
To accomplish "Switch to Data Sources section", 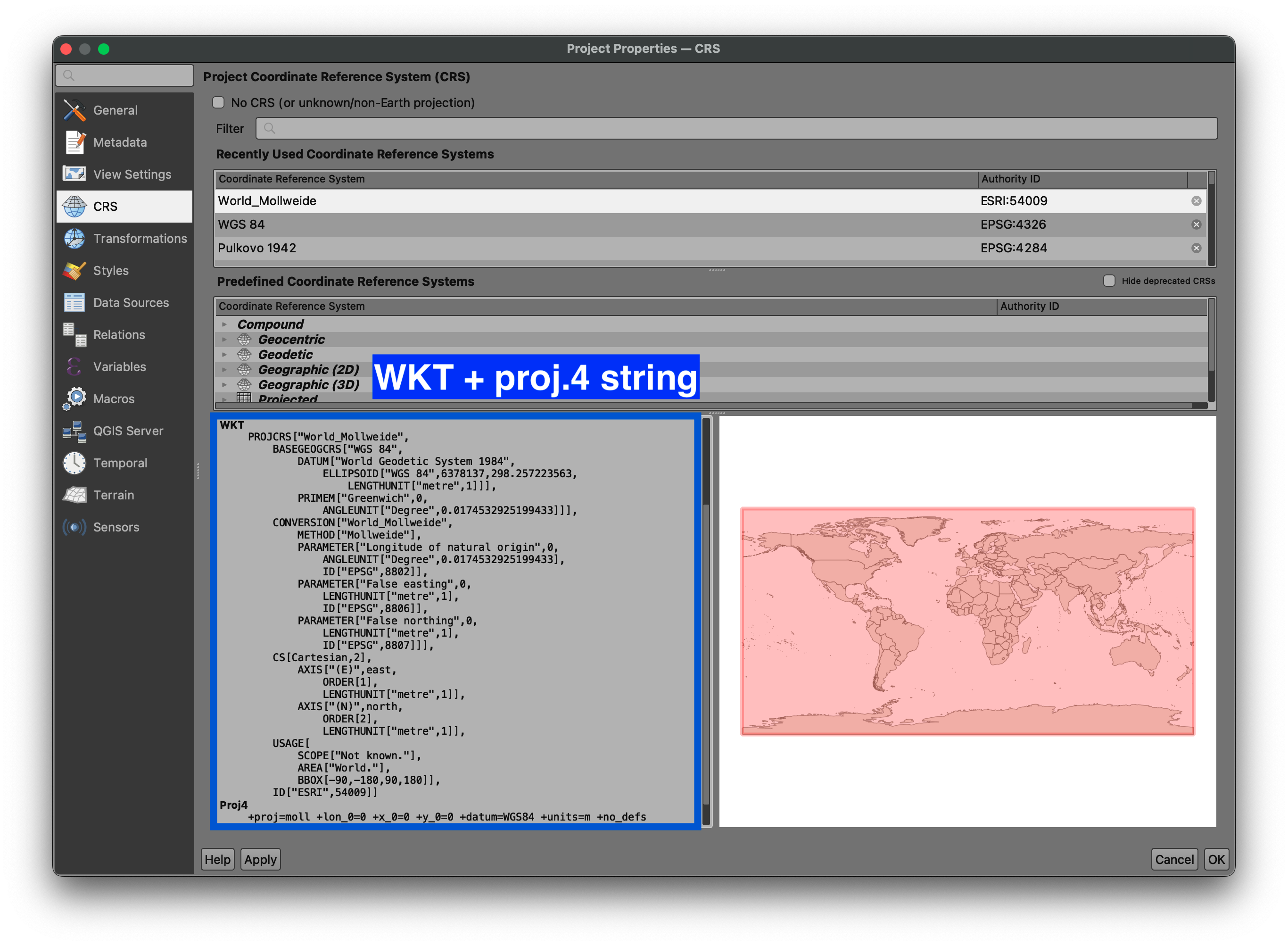I will point(131,303).
